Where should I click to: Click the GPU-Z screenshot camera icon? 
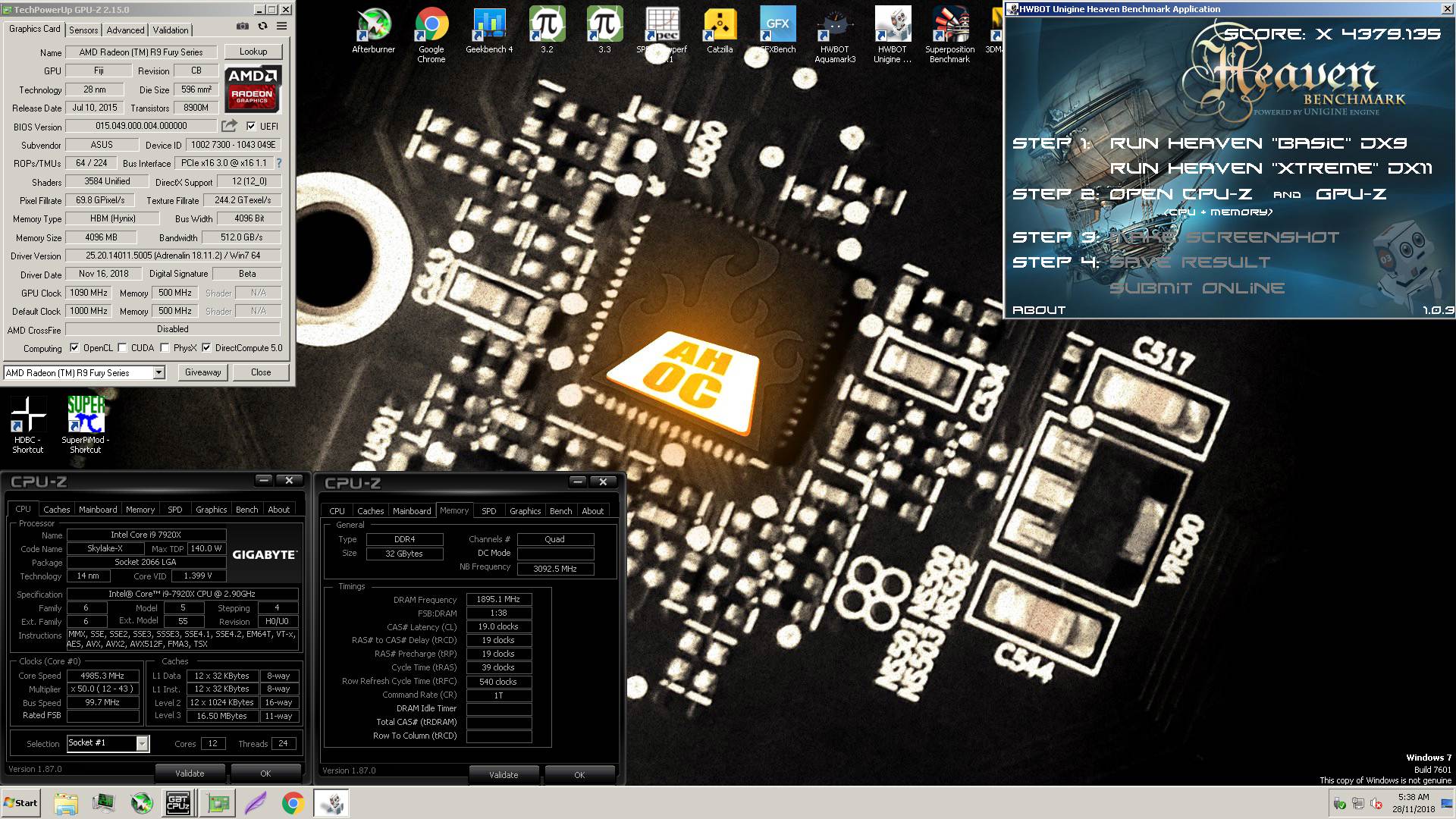242,27
